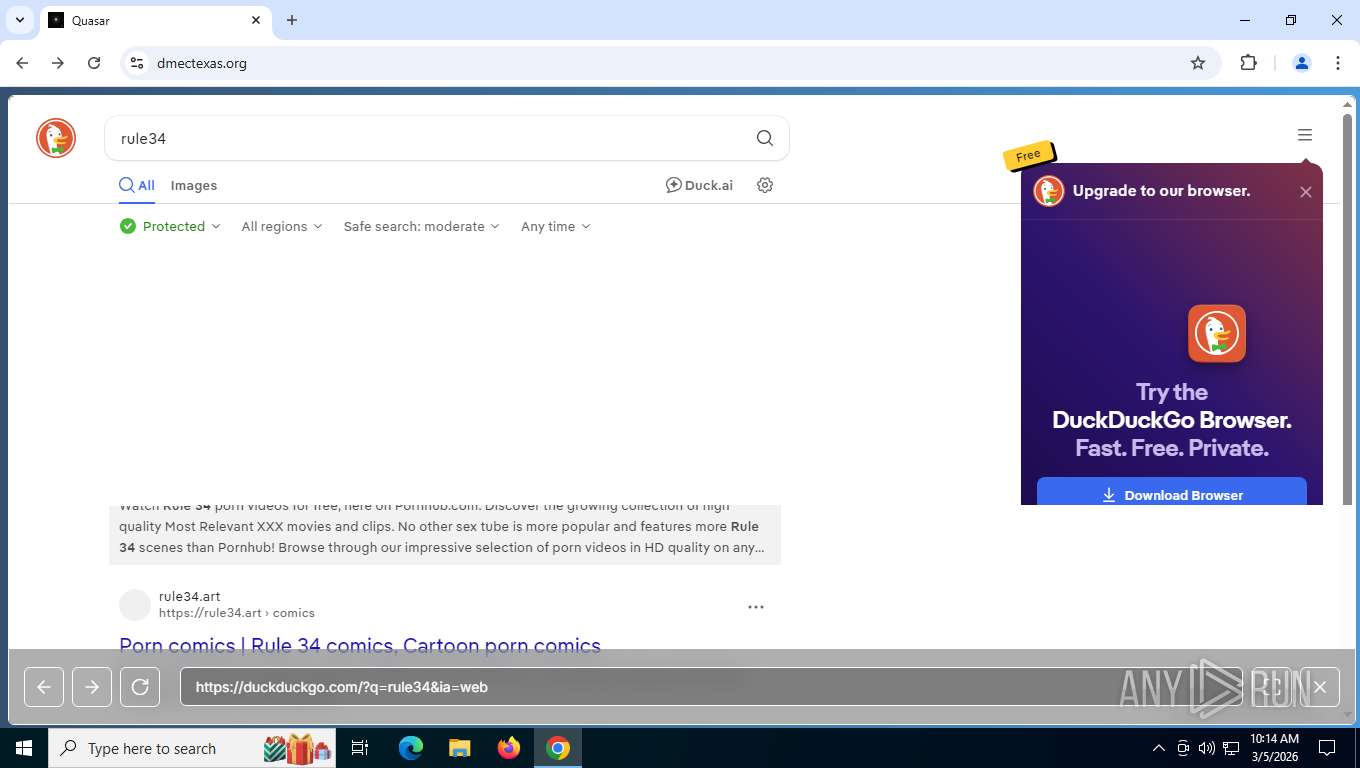Click the https://rule34.art › comics URL text
Image resolution: width=1360 pixels, height=768 pixels.
coord(237,613)
